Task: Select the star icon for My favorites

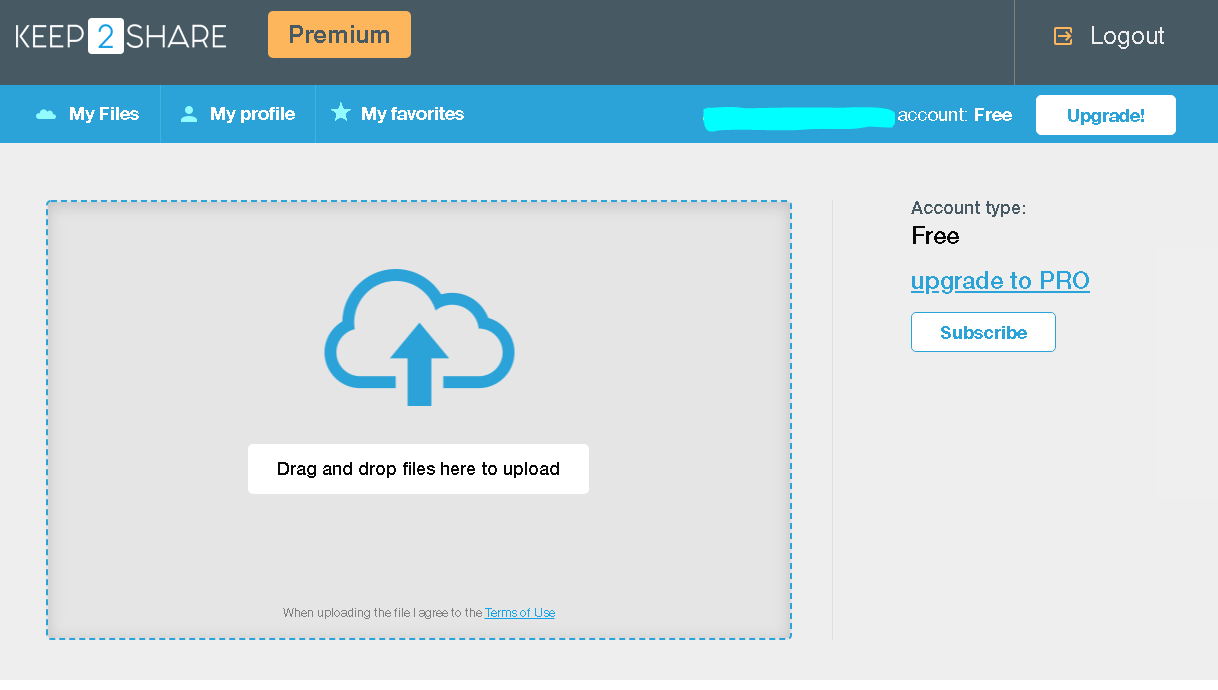Action: 340,112
